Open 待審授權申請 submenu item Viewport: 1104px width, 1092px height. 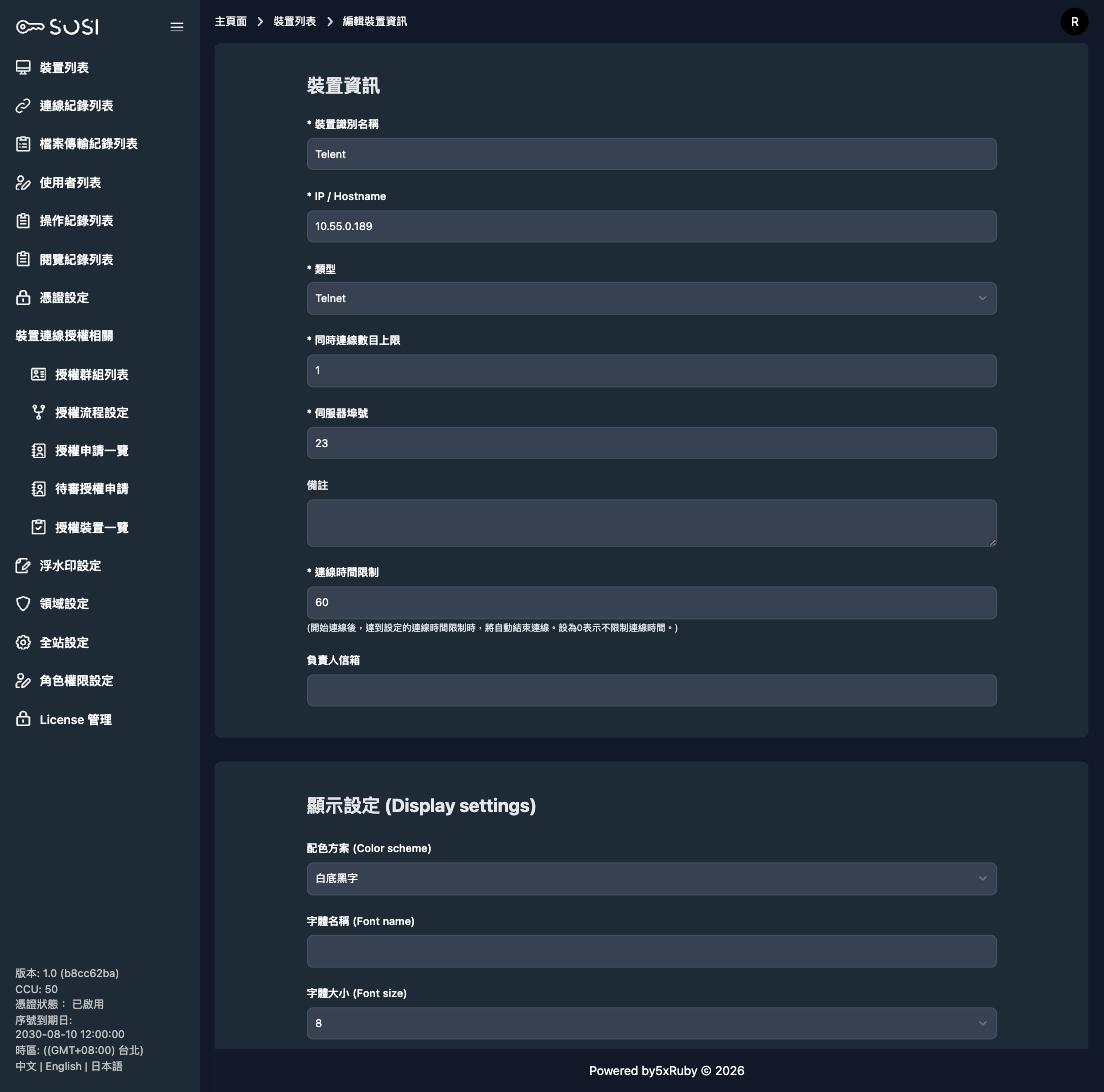pos(92,489)
